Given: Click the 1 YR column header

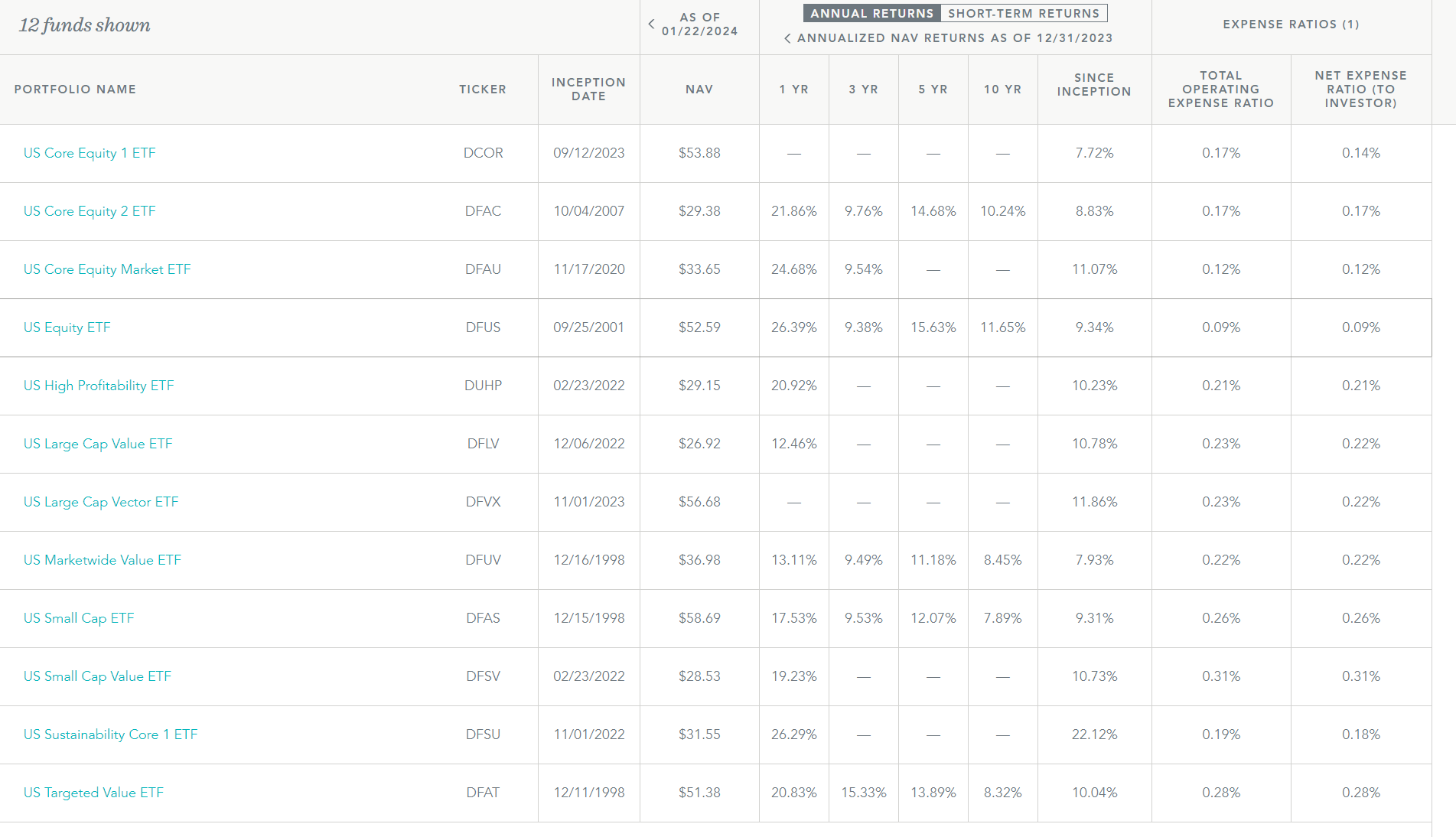Looking at the screenshot, I should [x=794, y=90].
